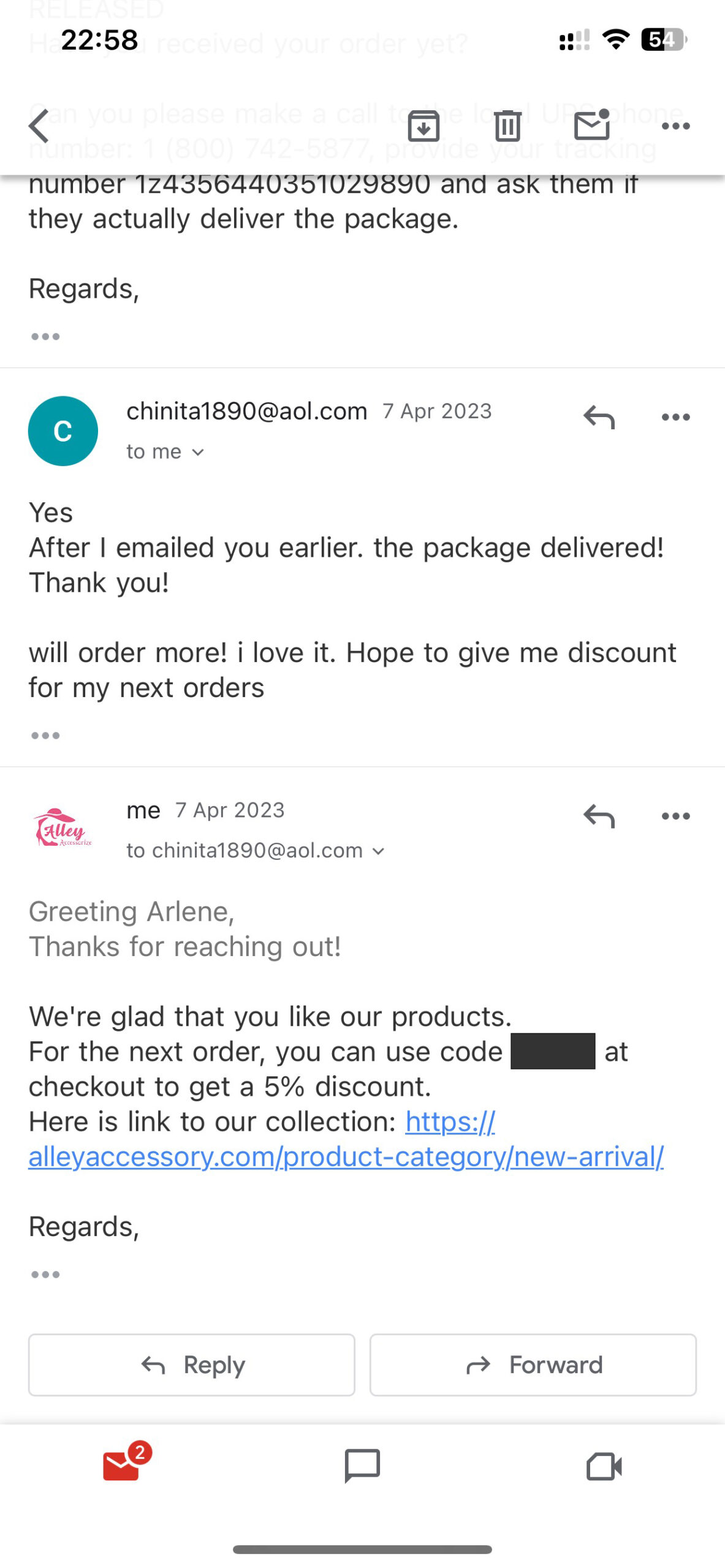Archive this email conversation
The width and height of the screenshot is (725, 1568).
(423, 126)
